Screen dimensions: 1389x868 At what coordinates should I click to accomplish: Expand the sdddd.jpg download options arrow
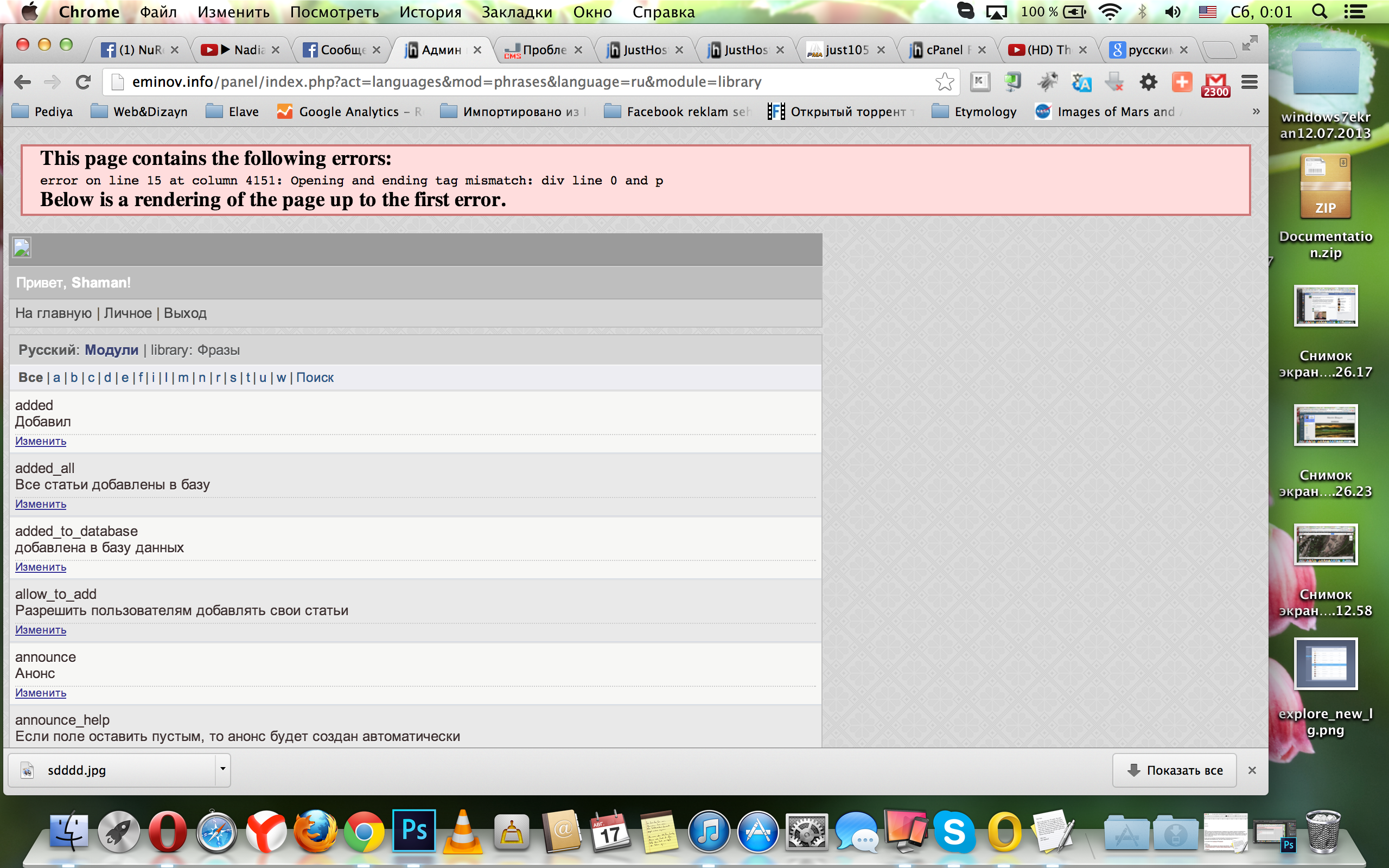(222, 769)
